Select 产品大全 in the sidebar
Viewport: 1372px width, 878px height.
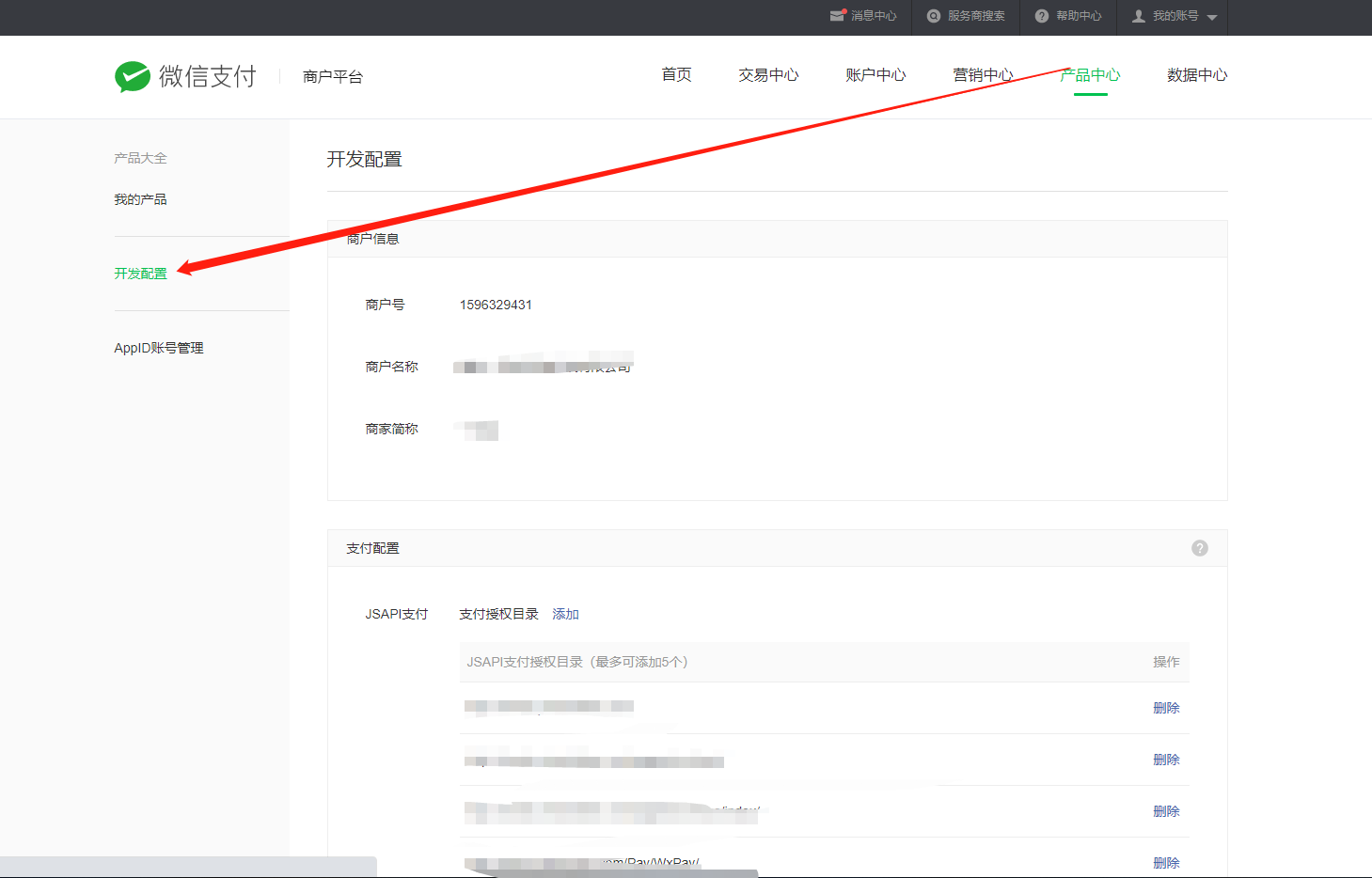140,158
